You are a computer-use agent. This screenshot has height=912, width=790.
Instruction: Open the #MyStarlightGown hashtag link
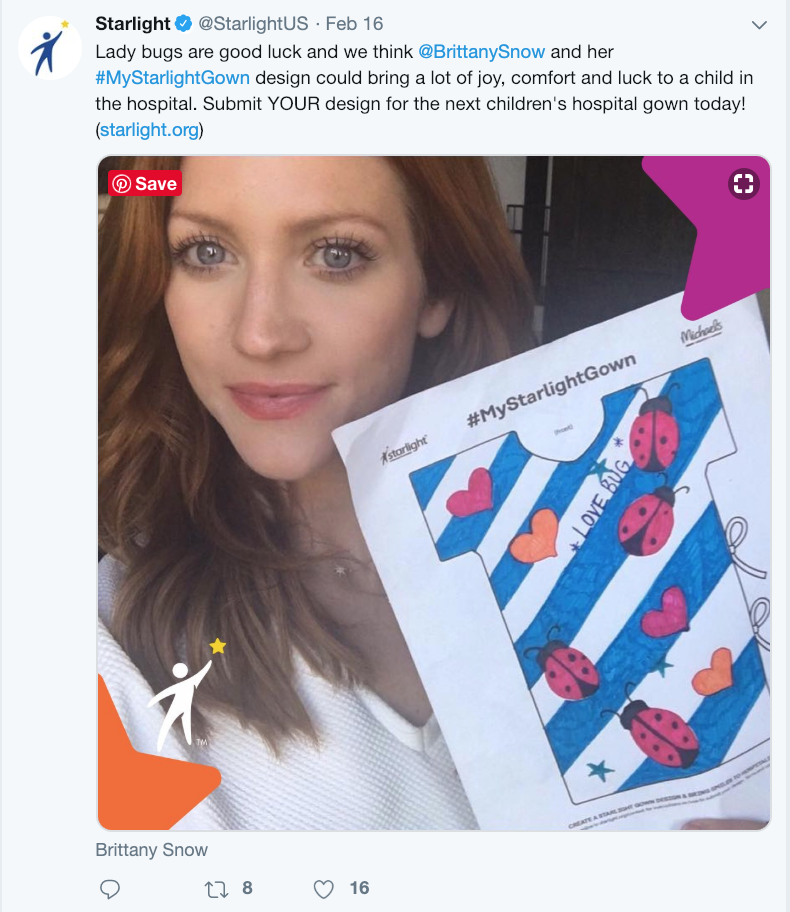click(x=172, y=78)
